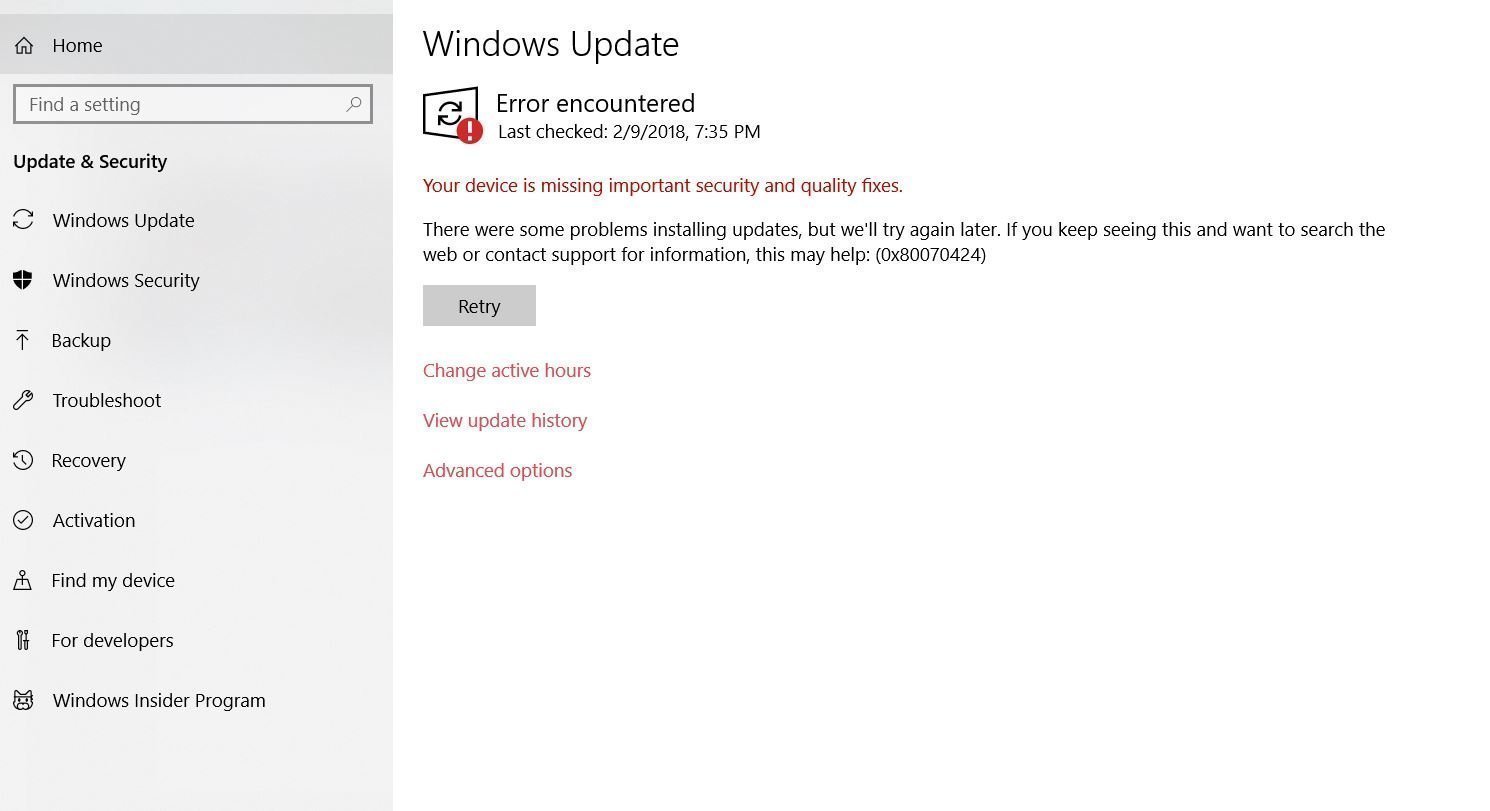The image size is (1490, 811).
Task: Click the Last checked date text
Action: [x=629, y=132]
